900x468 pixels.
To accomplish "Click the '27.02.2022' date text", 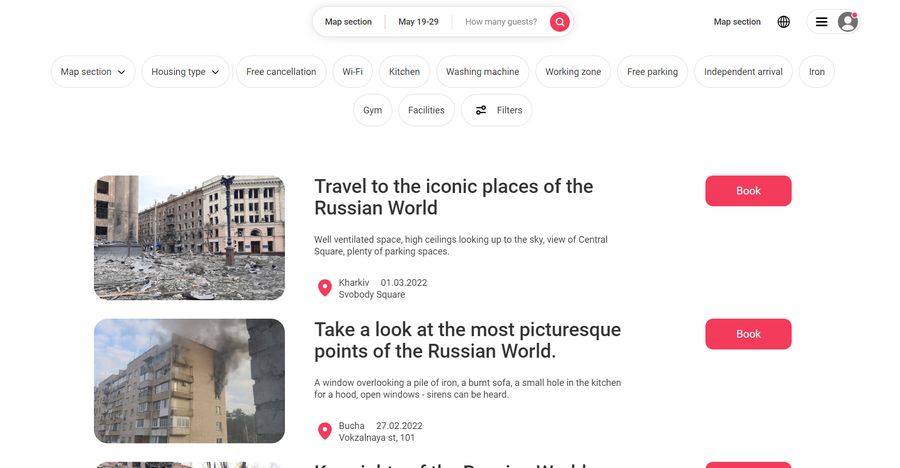I will (399, 426).
